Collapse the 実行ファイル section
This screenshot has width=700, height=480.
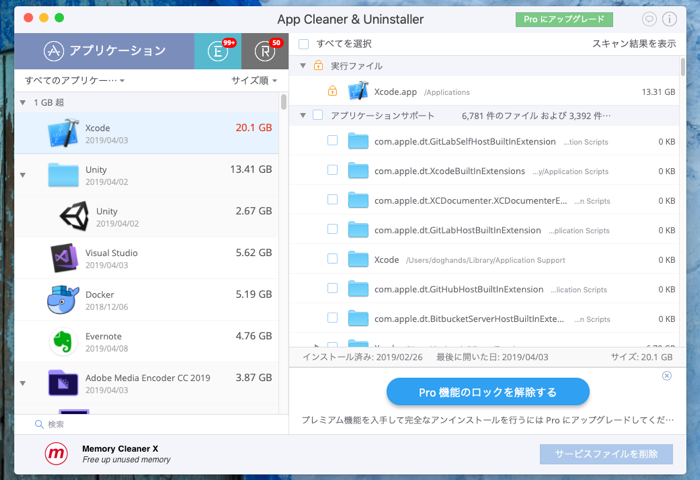(303, 66)
